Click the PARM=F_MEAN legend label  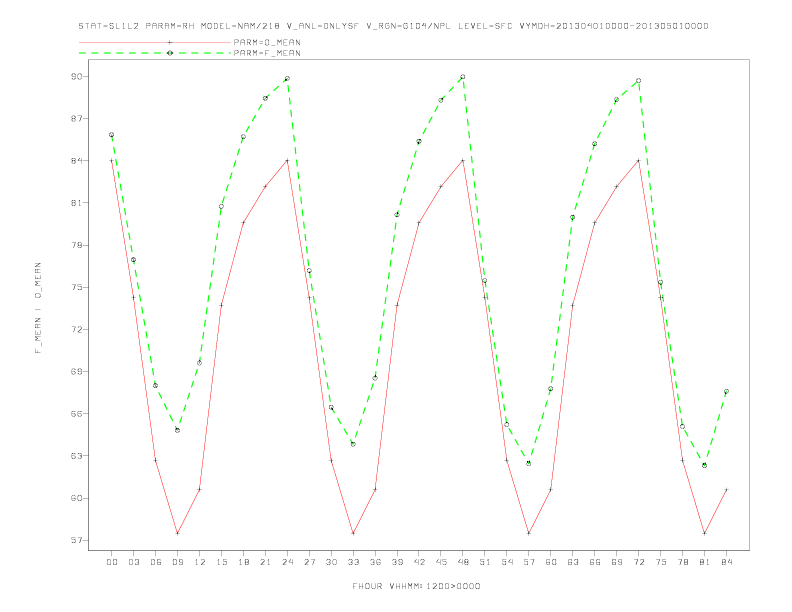(267, 53)
